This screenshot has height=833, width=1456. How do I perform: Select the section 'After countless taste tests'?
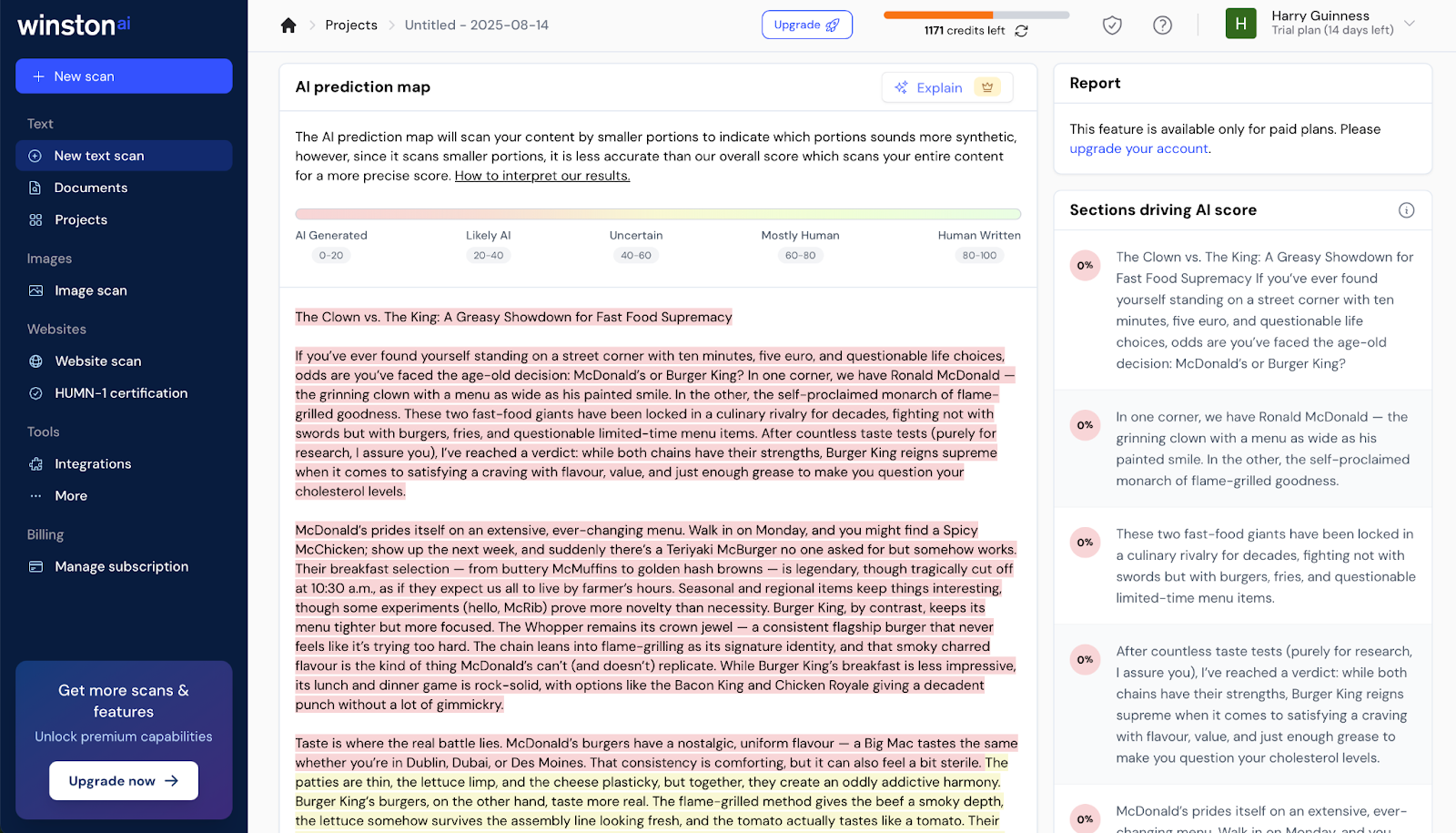[x=1243, y=705]
